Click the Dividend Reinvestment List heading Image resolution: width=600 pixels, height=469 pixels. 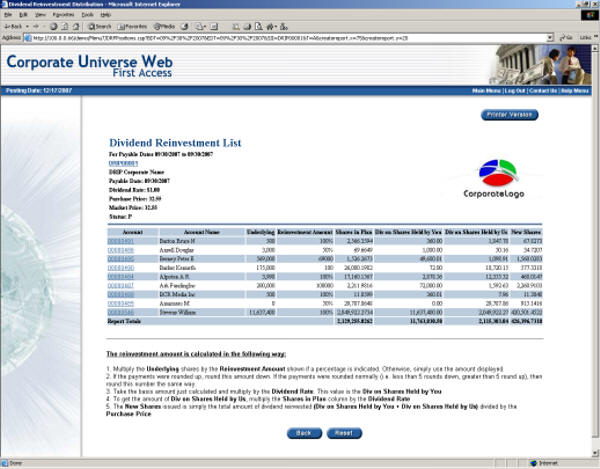click(175, 143)
